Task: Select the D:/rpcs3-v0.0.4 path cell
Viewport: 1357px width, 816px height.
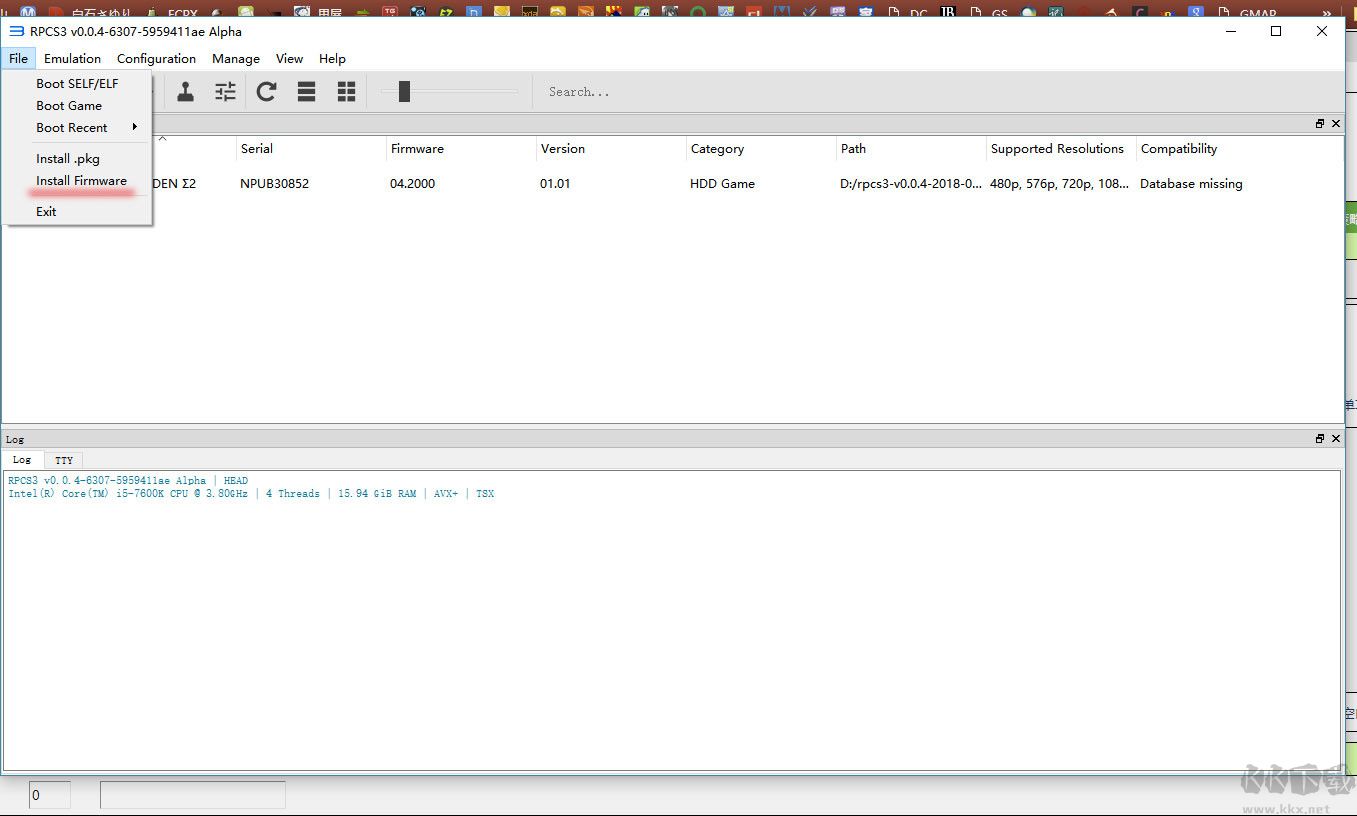Action: pyautogui.click(x=911, y=183)
